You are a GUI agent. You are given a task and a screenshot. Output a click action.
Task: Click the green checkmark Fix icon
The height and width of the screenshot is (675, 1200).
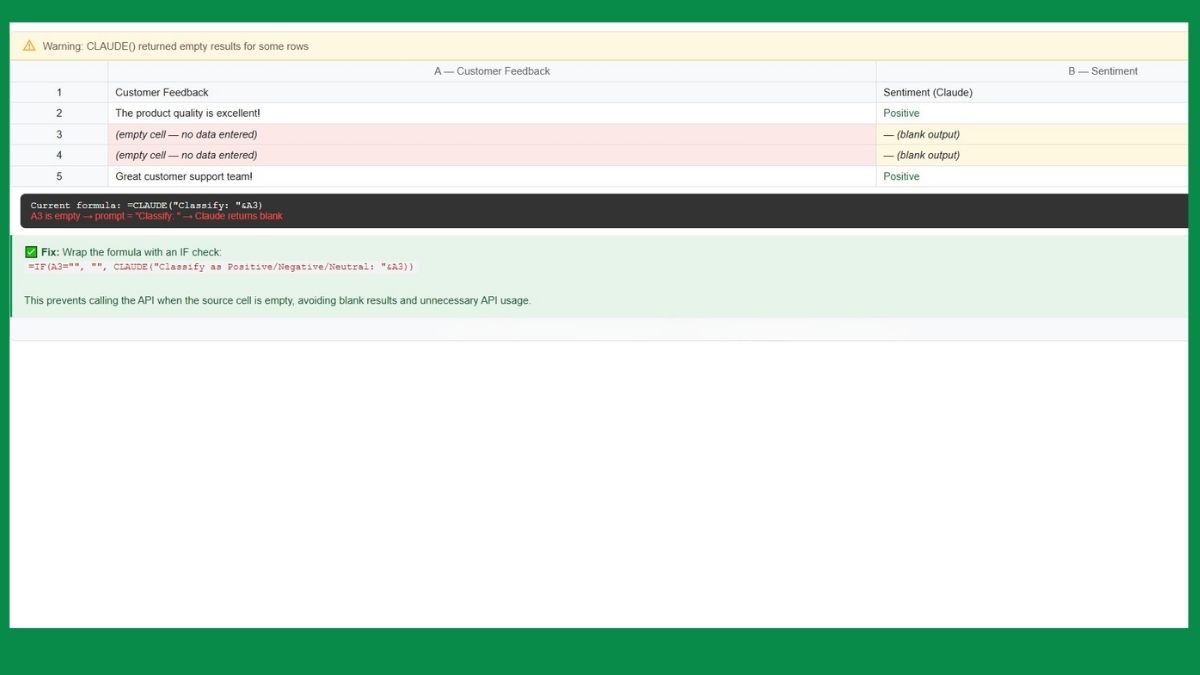click(x=31, y=252)
